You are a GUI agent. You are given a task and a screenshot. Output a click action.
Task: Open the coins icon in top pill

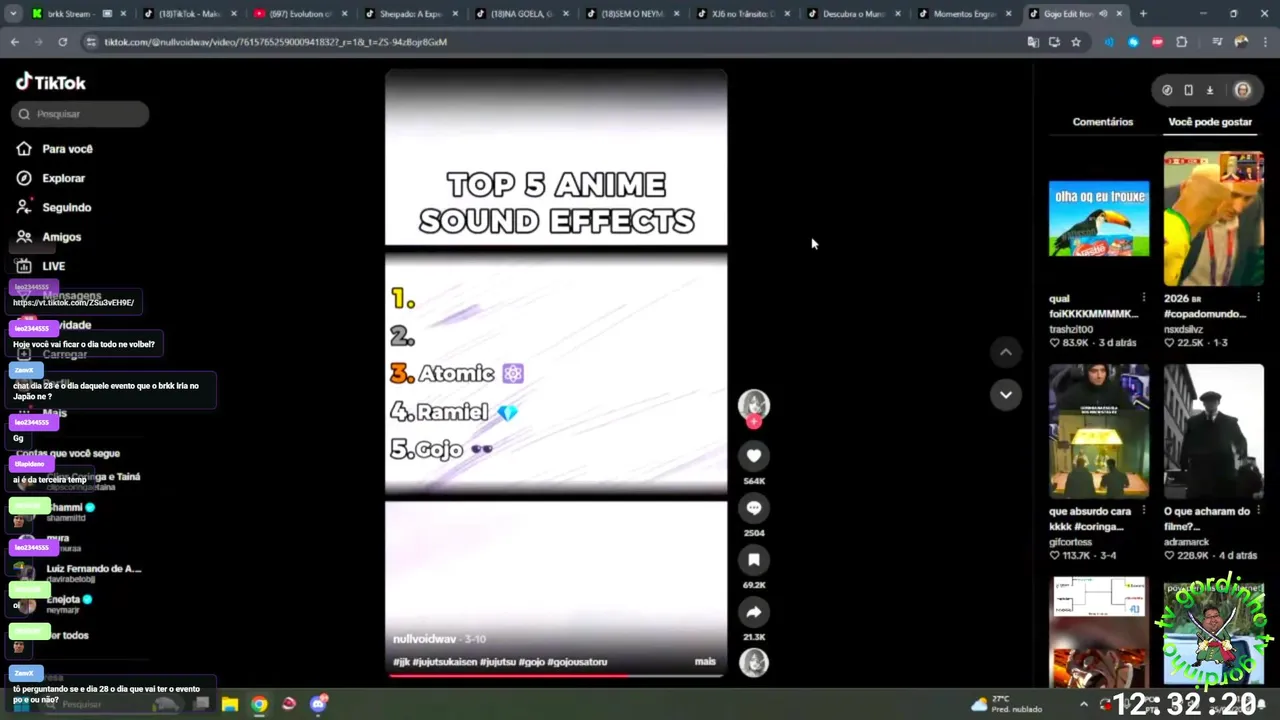(1167, 90)
